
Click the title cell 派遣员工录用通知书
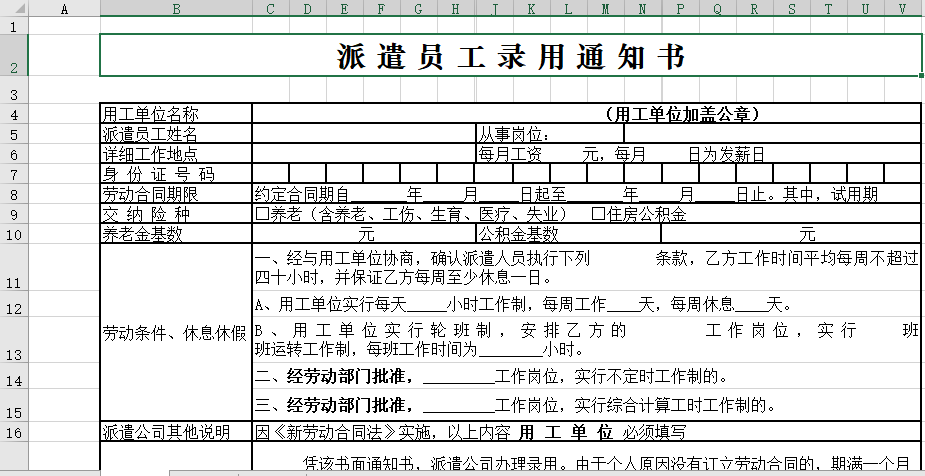(510, 57)
